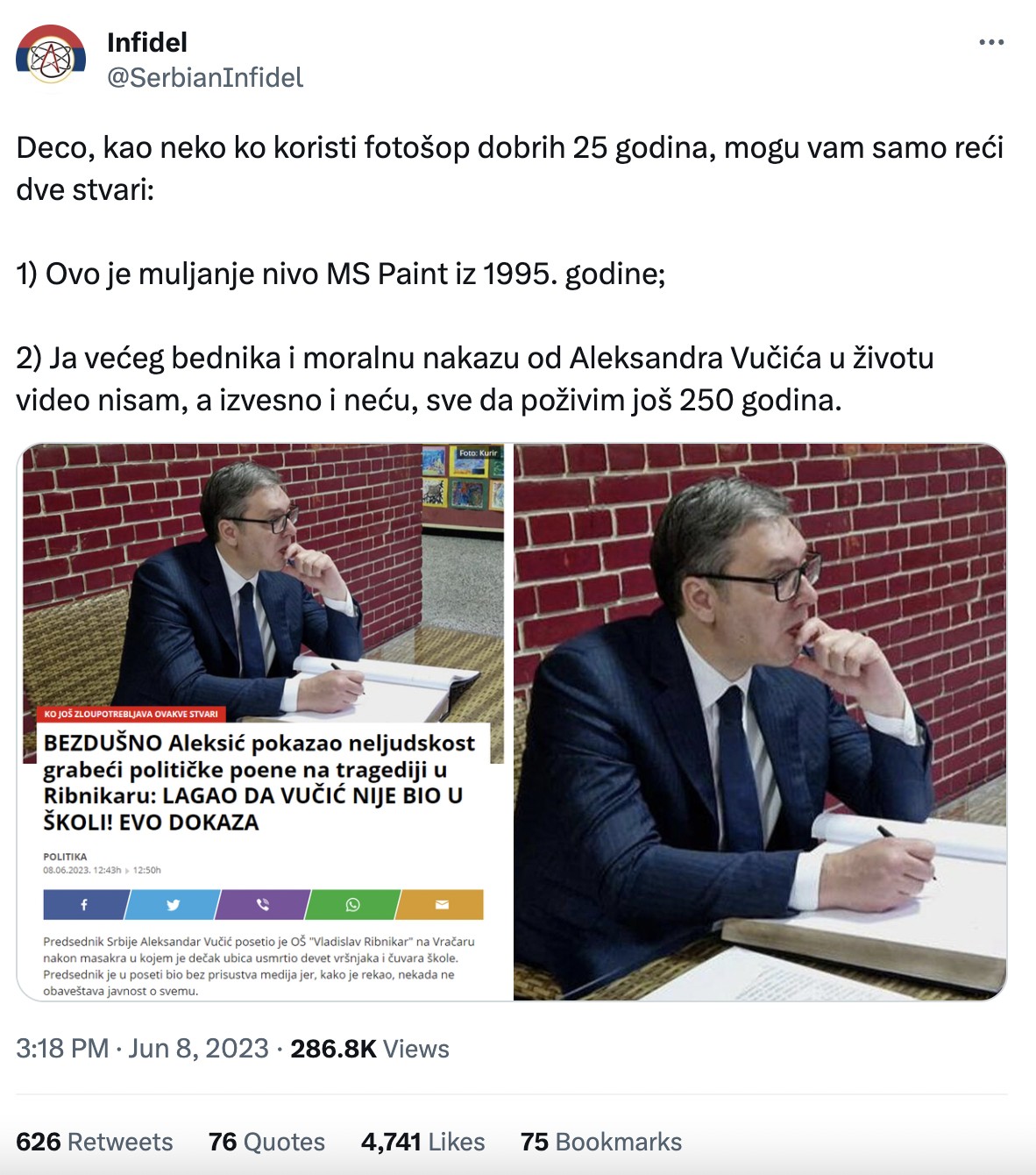Click the BEZDUŠNO Aleksić article headline
The image size is (1036, 1175).
click(259, 783)
